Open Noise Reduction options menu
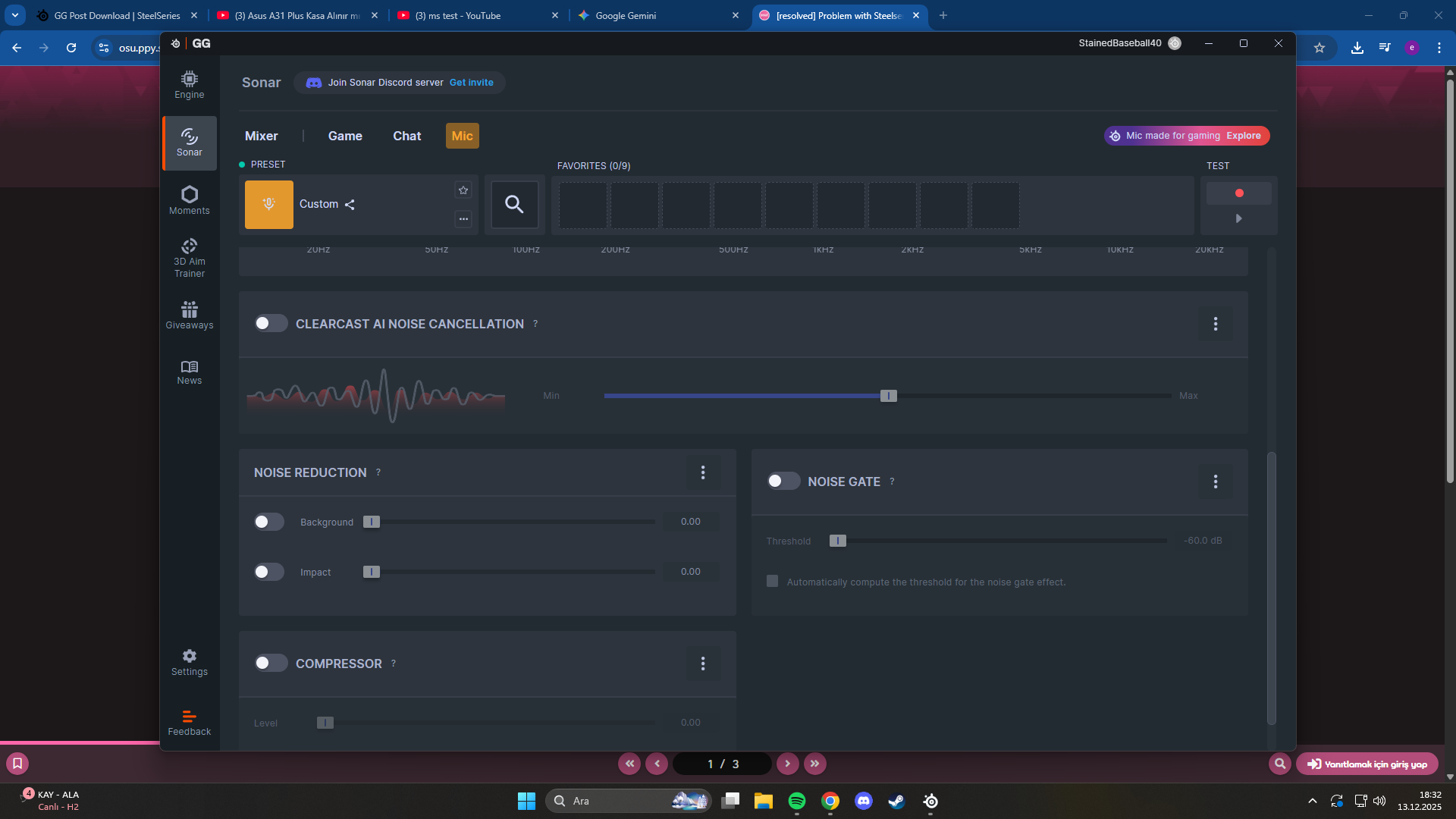 click(x=703, y=472)
